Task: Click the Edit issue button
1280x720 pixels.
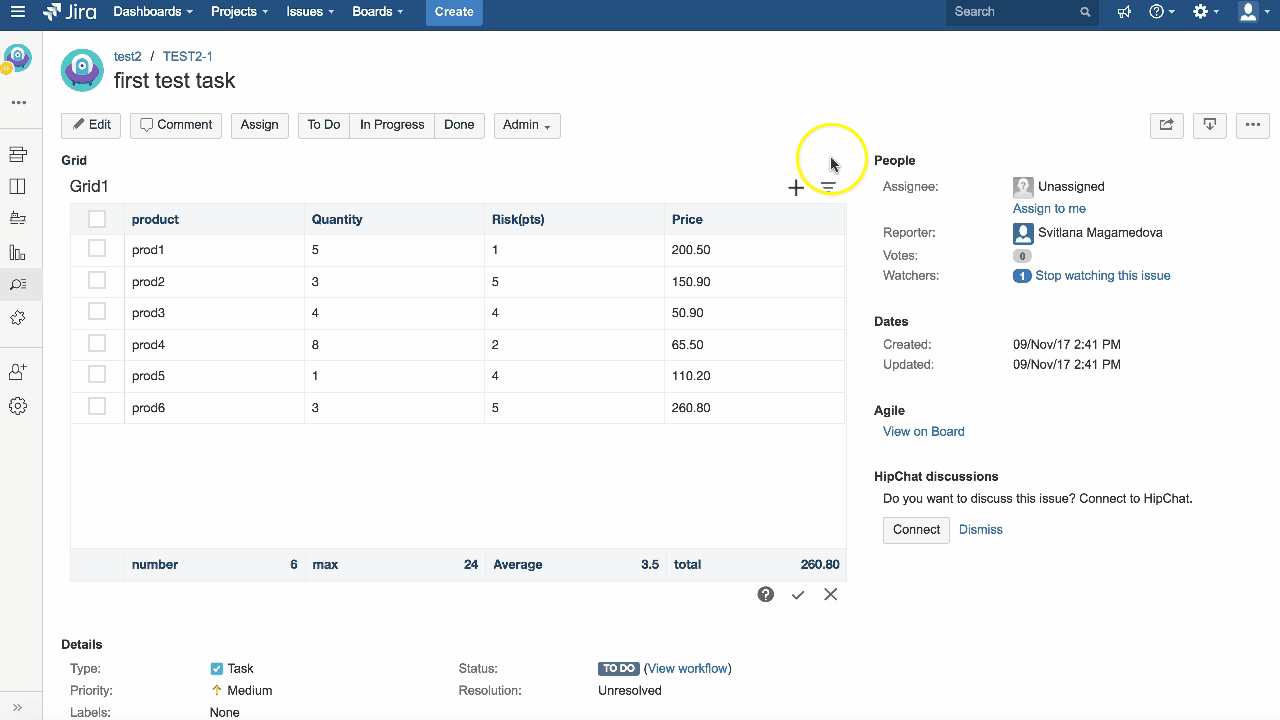Action: click(x=91, y=125)
